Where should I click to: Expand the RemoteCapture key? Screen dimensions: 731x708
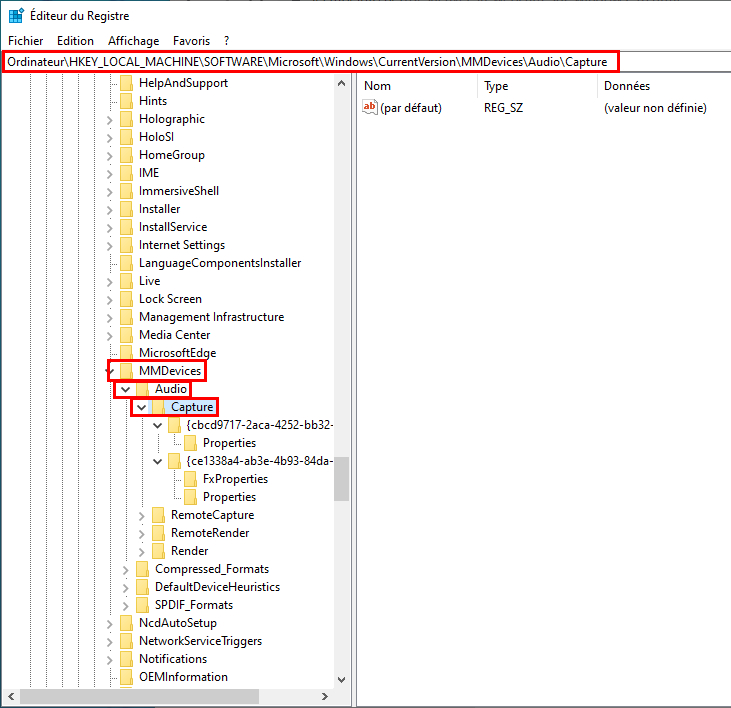point(142,516)
